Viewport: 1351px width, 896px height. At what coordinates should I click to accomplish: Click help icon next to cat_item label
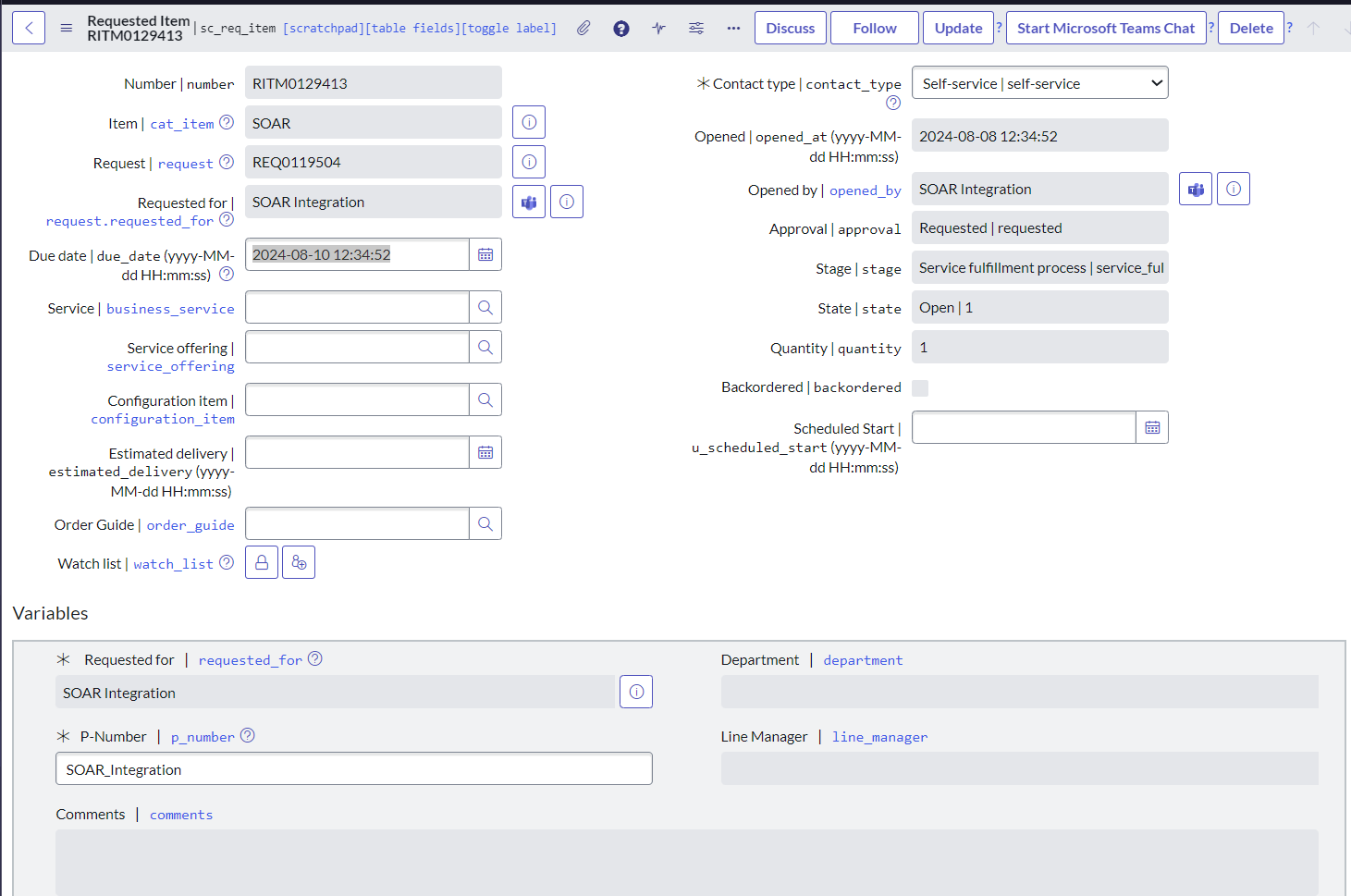pos(227,122)
